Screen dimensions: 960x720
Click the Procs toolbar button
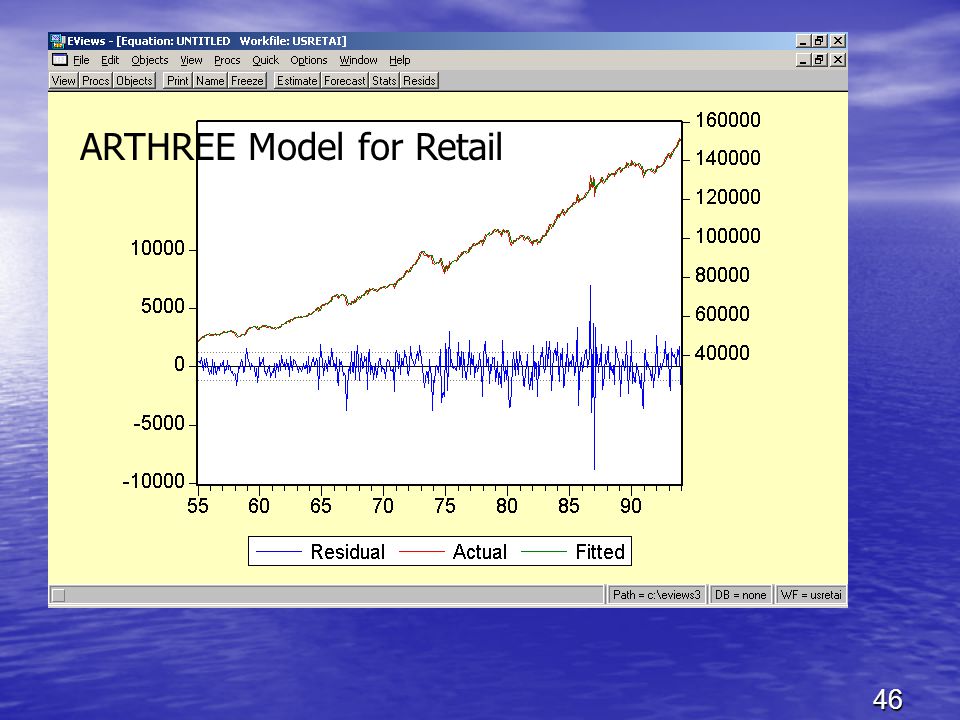(96, 81)
